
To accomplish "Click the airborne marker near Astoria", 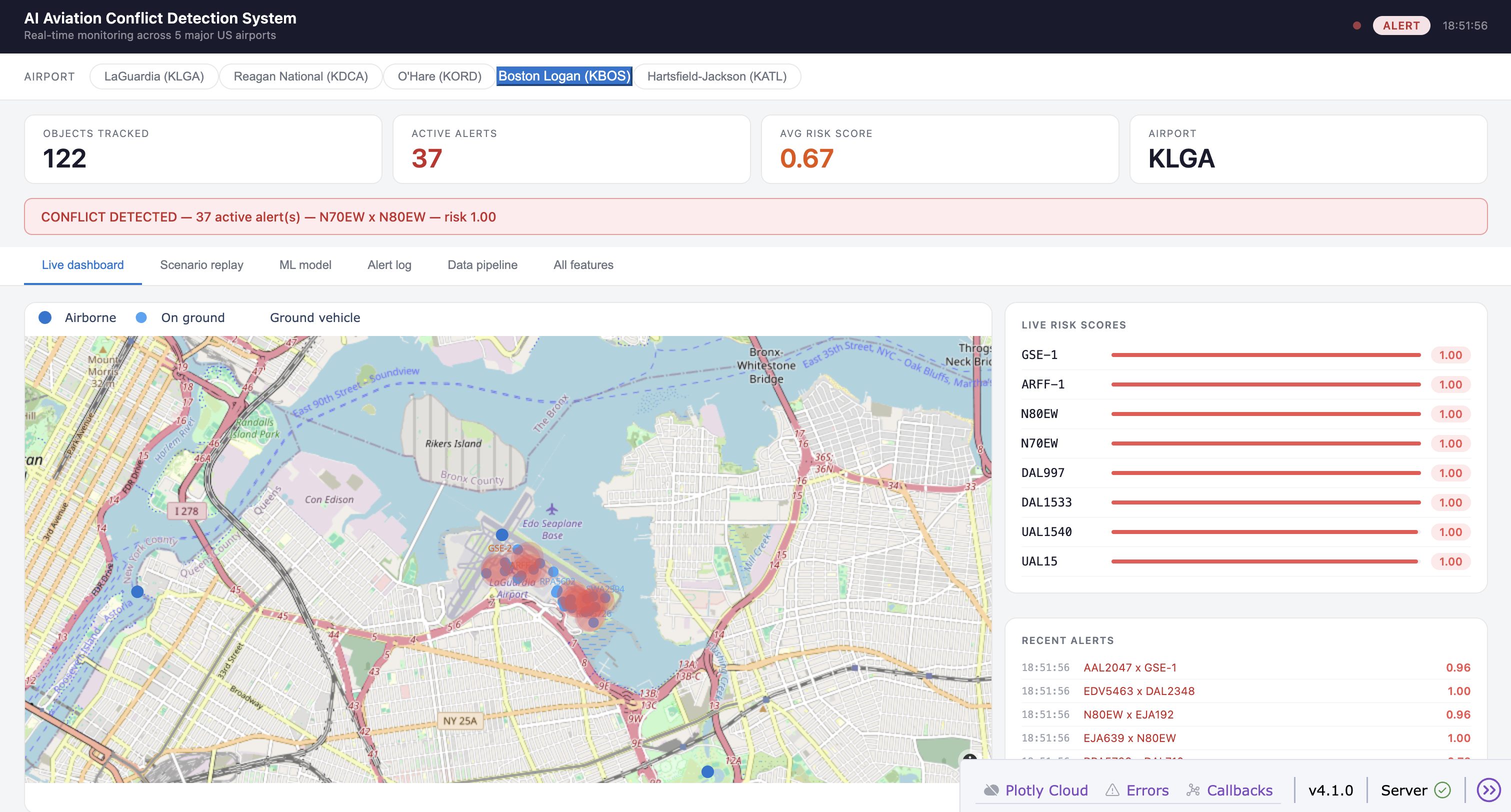I will [x=137, y=591].
